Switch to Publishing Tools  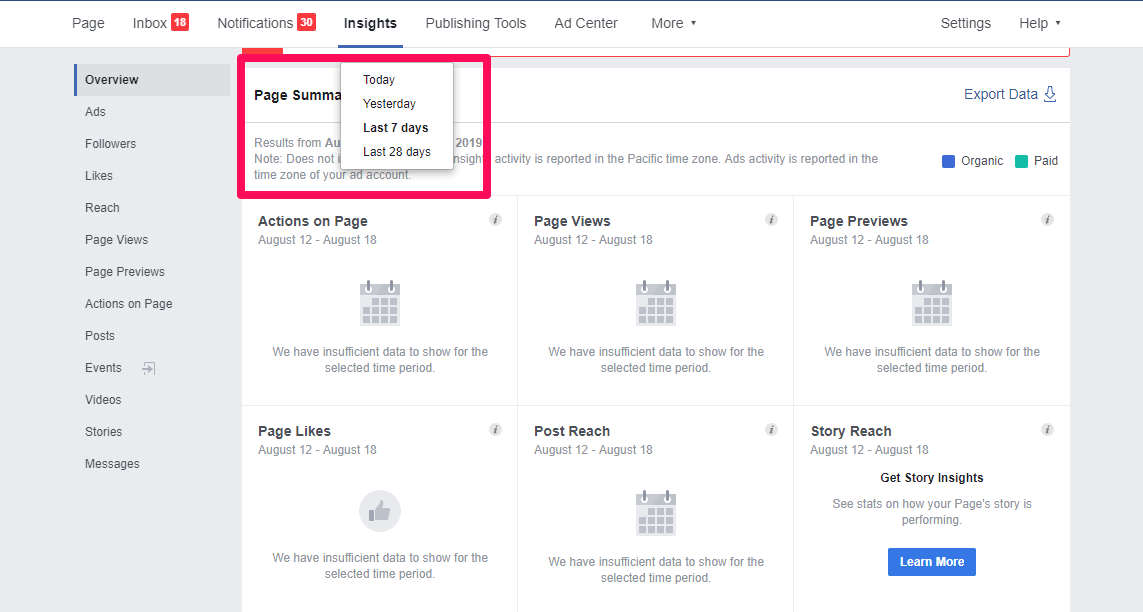(x=476, y=22)
